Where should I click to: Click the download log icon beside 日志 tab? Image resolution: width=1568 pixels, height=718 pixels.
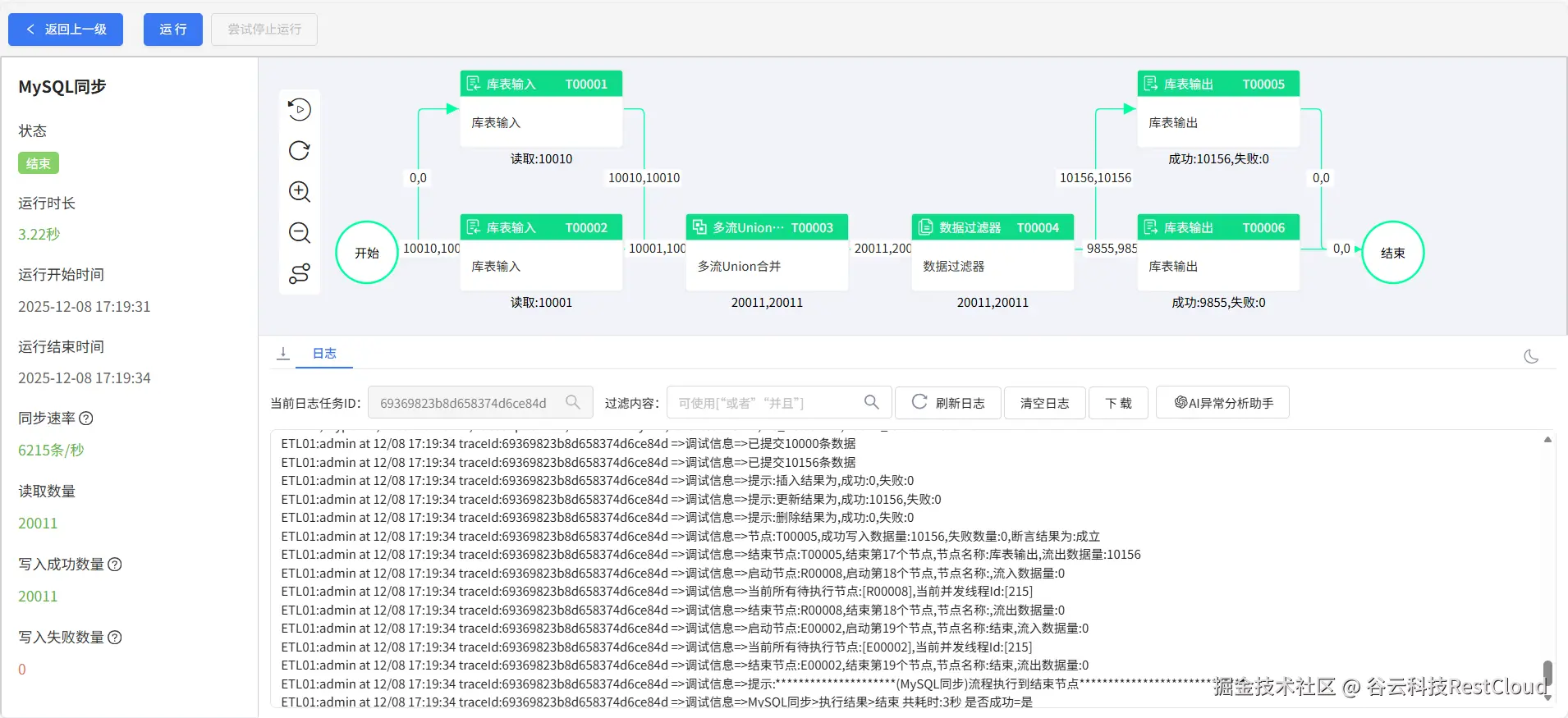pyautogui.click(x=283, y=353)
